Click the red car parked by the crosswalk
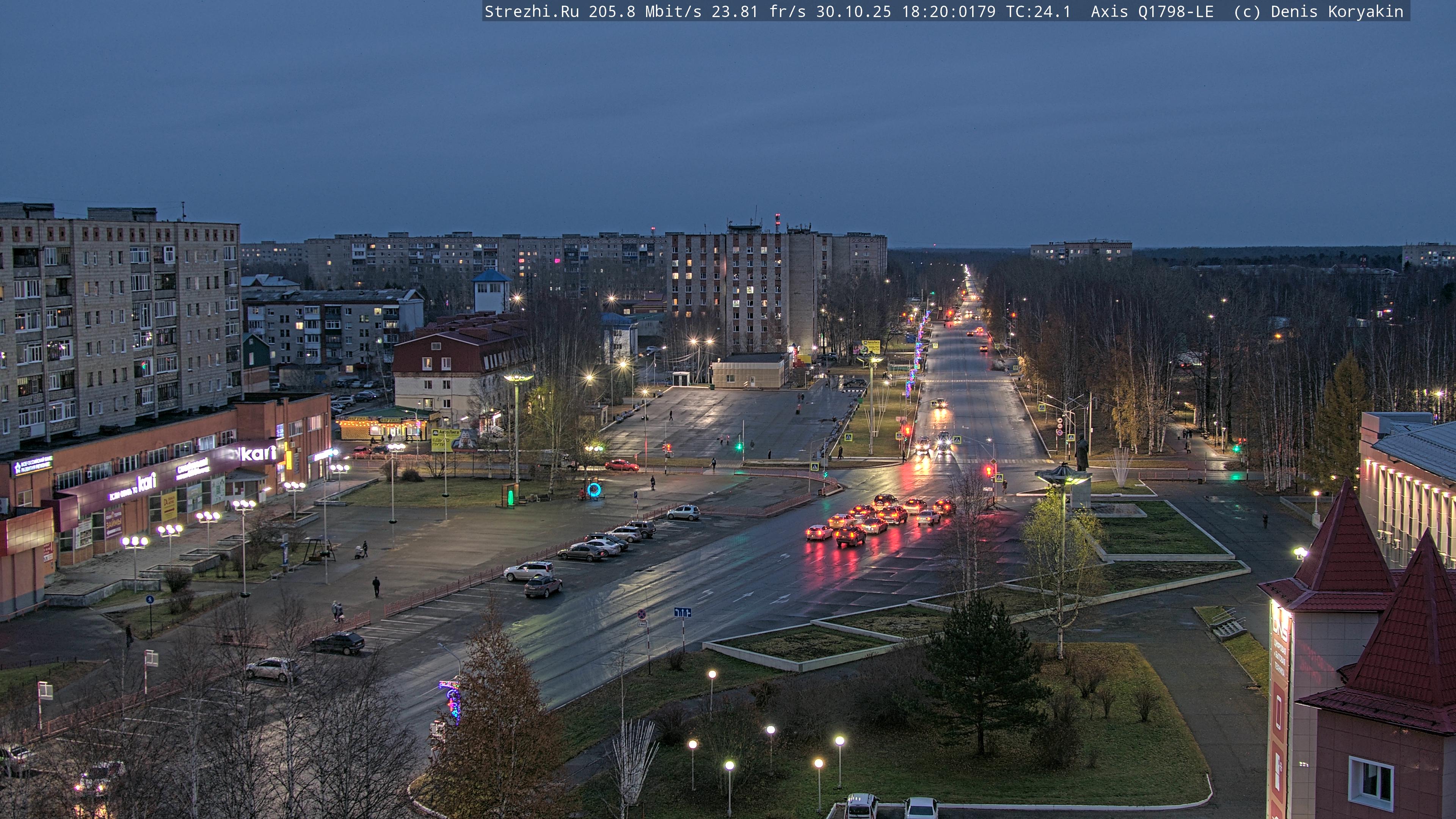Screen dimensions: 1456x819 point(621,466)
